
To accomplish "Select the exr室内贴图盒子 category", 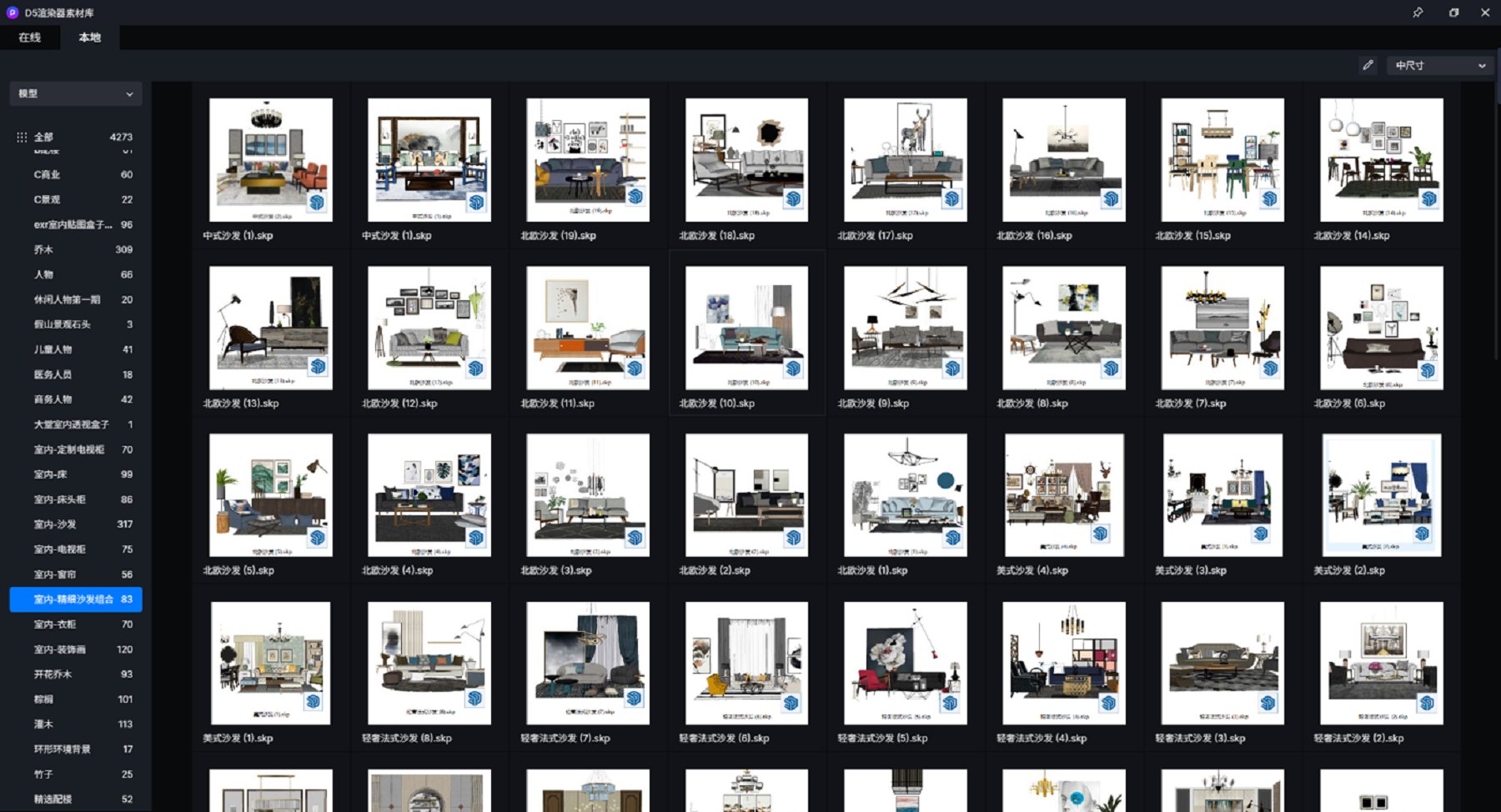I will click(76, 224).
